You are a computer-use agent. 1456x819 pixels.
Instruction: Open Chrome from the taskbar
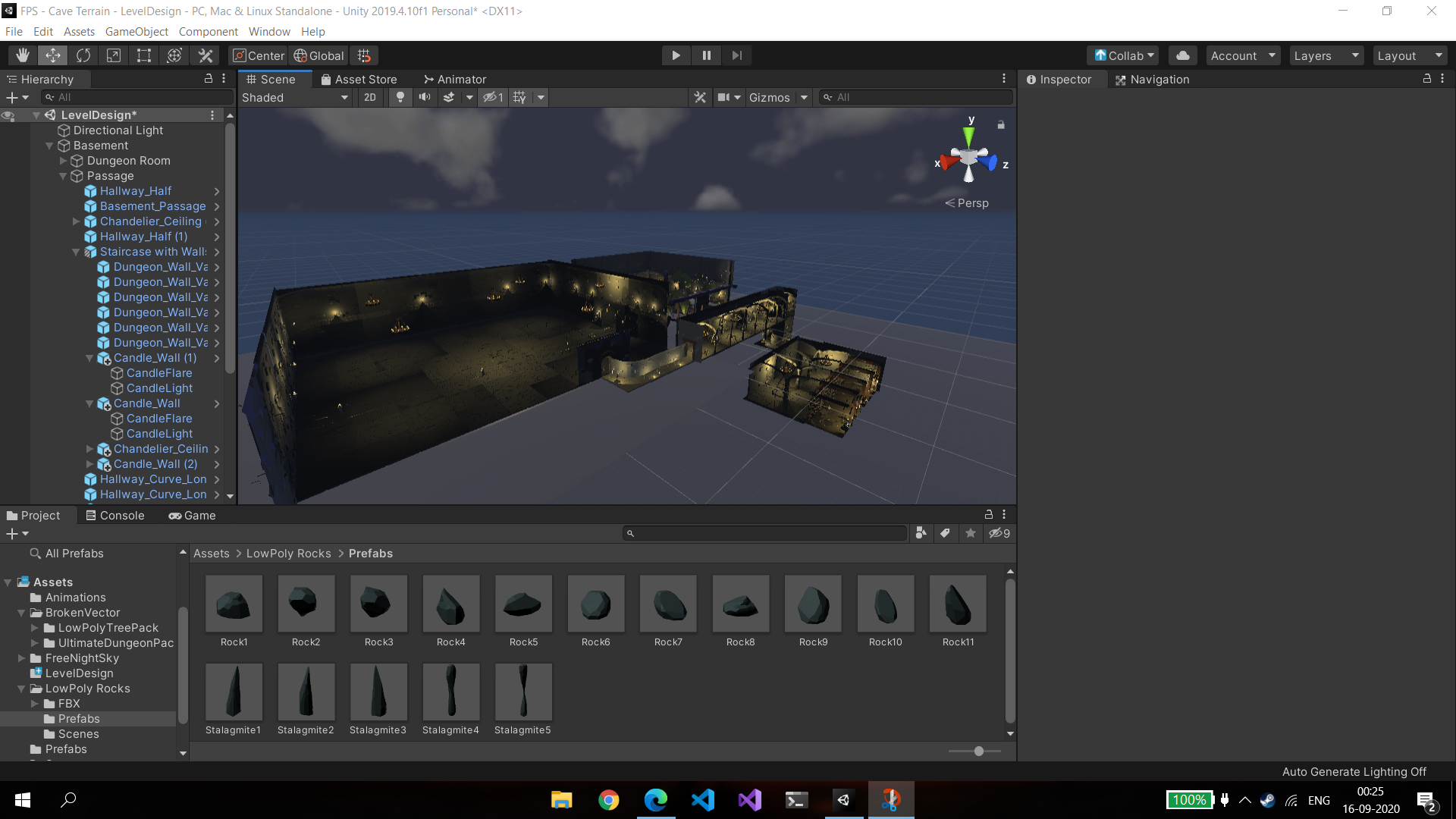608,800
